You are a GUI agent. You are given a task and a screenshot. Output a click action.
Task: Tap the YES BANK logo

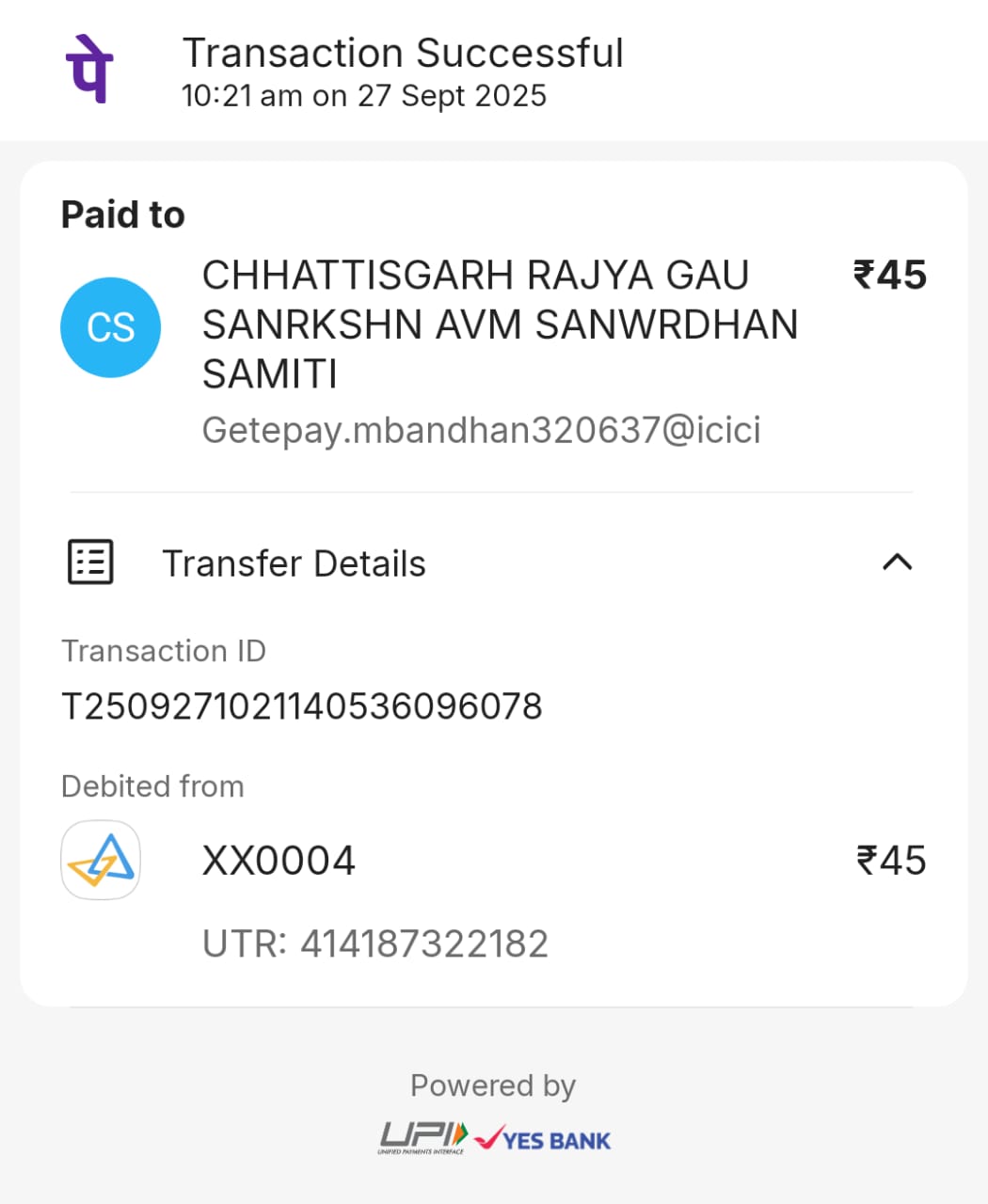(x=543, y=1139)
